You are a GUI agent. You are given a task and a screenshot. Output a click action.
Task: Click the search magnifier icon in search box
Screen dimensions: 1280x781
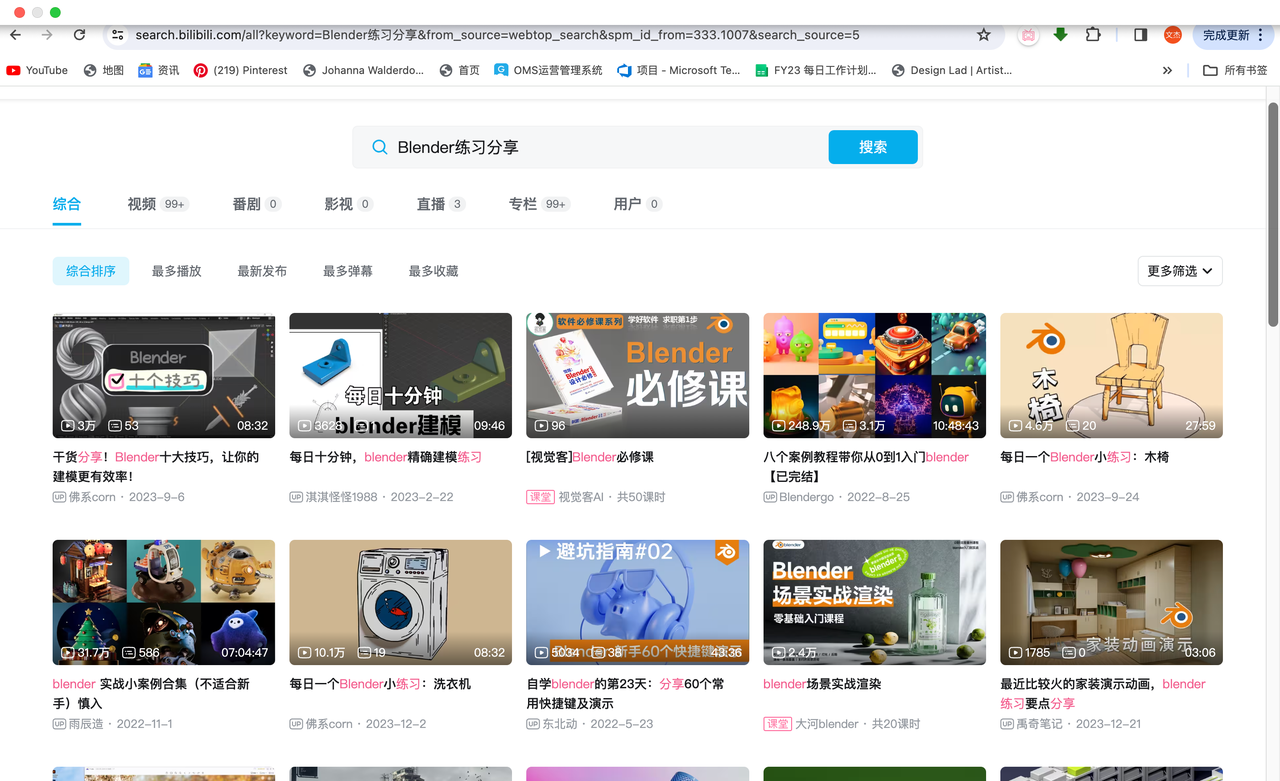click(x=380, y=147)
